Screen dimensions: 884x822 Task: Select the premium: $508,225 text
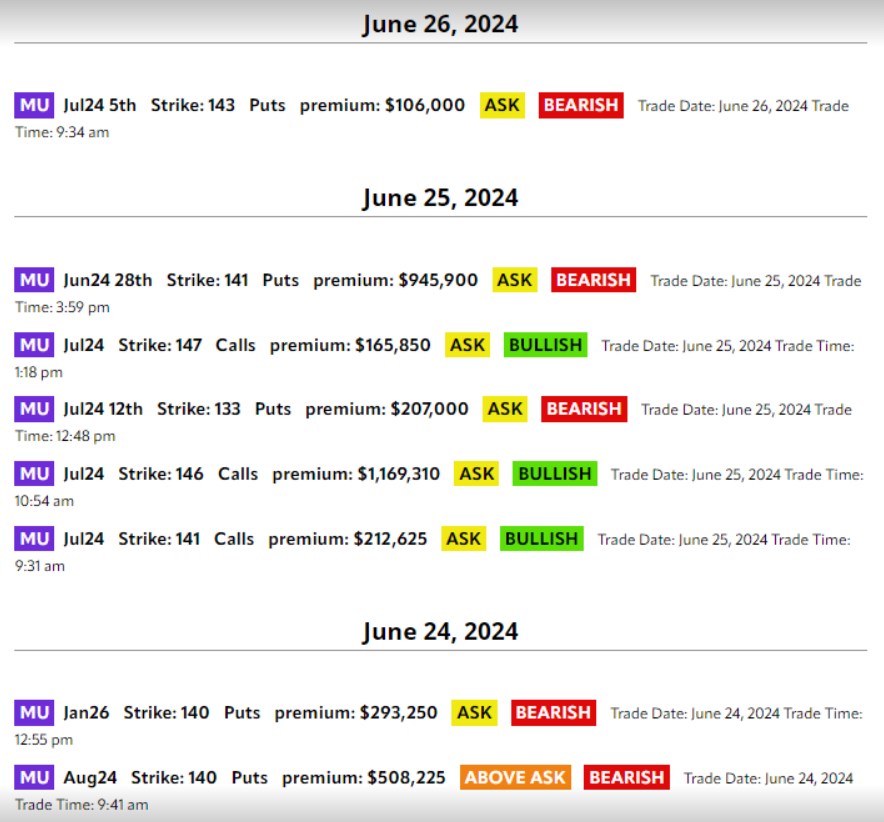coord(364,777)
